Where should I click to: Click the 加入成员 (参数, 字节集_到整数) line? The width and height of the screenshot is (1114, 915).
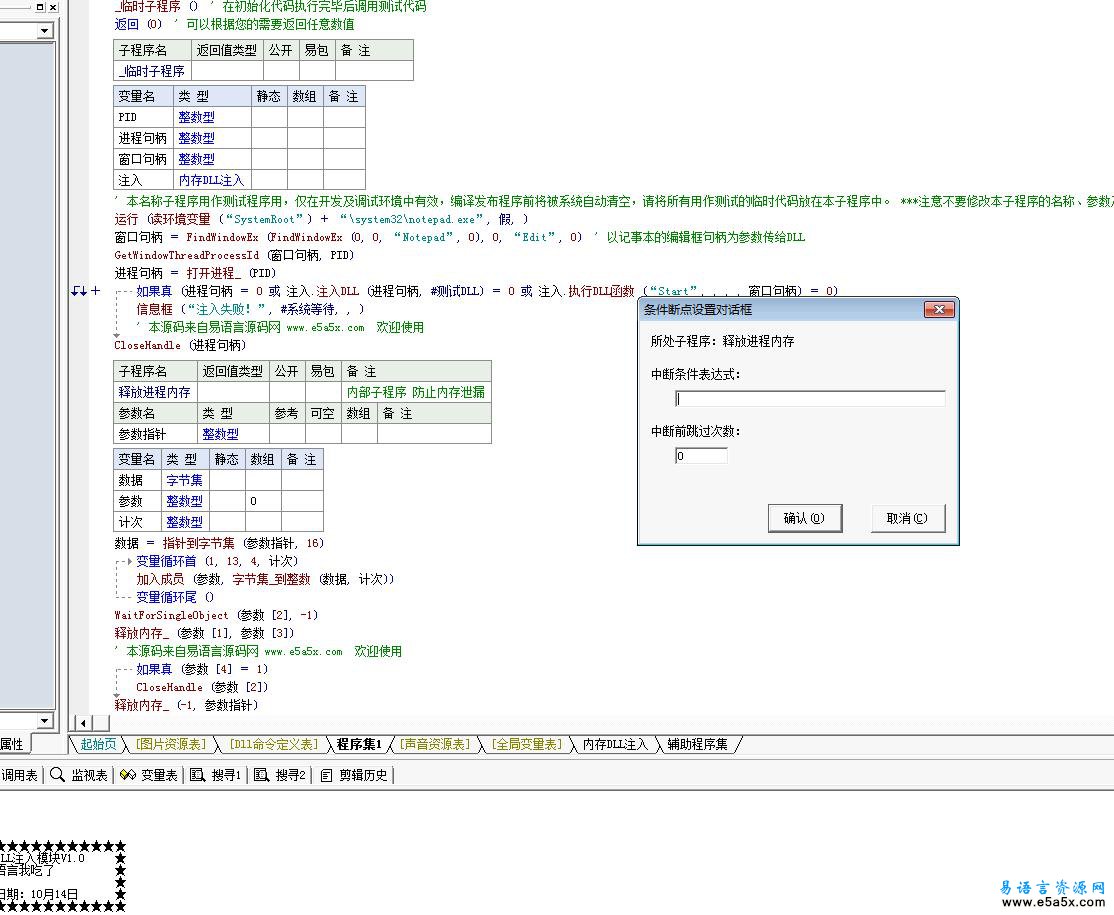tap(265, 579)
